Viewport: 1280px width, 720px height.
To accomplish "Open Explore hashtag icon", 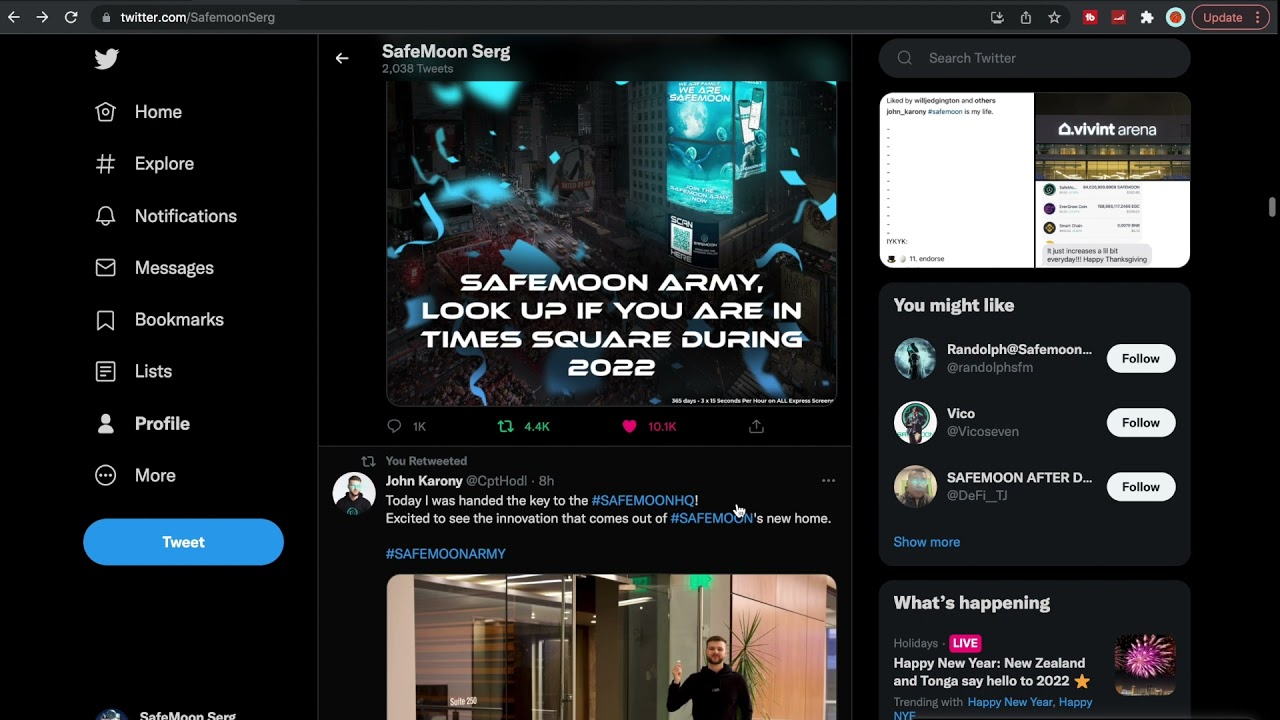I will (105, 164).
